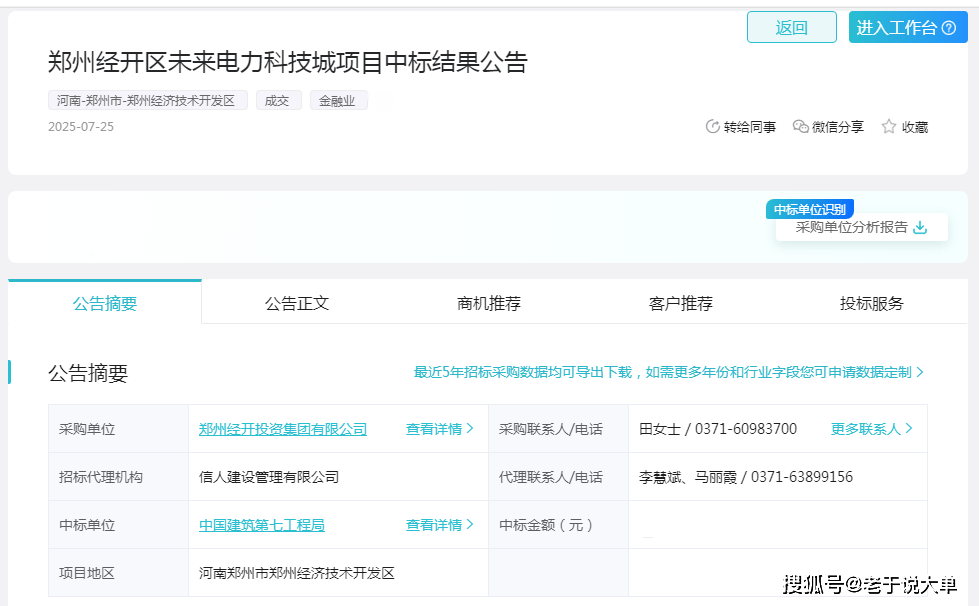Go to the 投标服务 tab
979x606 pixels.
pyautogui.click(x=871, y=303)
